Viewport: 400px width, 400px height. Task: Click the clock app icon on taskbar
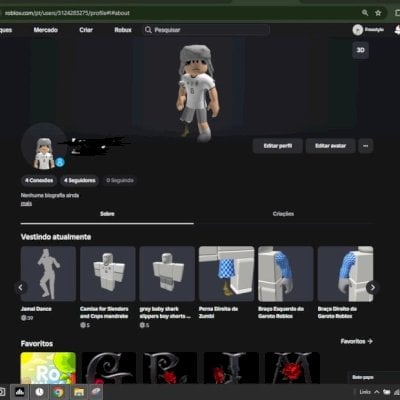click(x=39, y=392)
